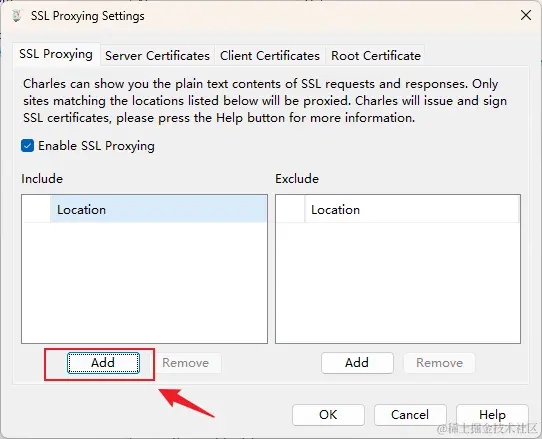Click Remove under the Exclude list
Screen dimensions: 542x439
[439, 363]
